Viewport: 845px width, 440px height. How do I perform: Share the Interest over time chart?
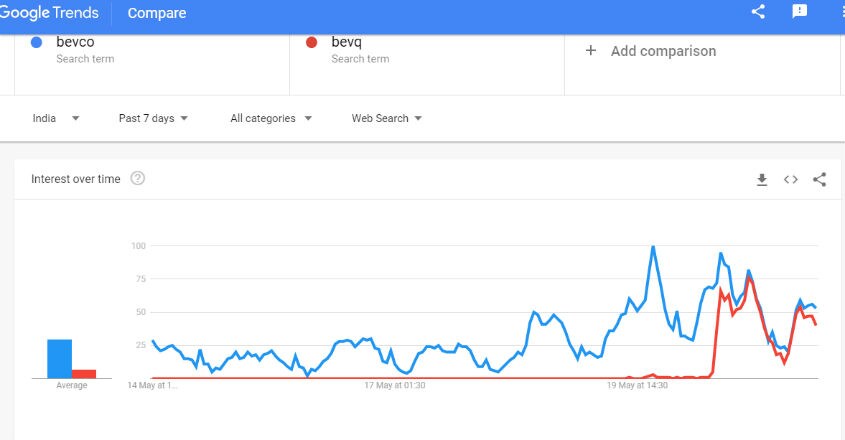click(x=820, y=180)
